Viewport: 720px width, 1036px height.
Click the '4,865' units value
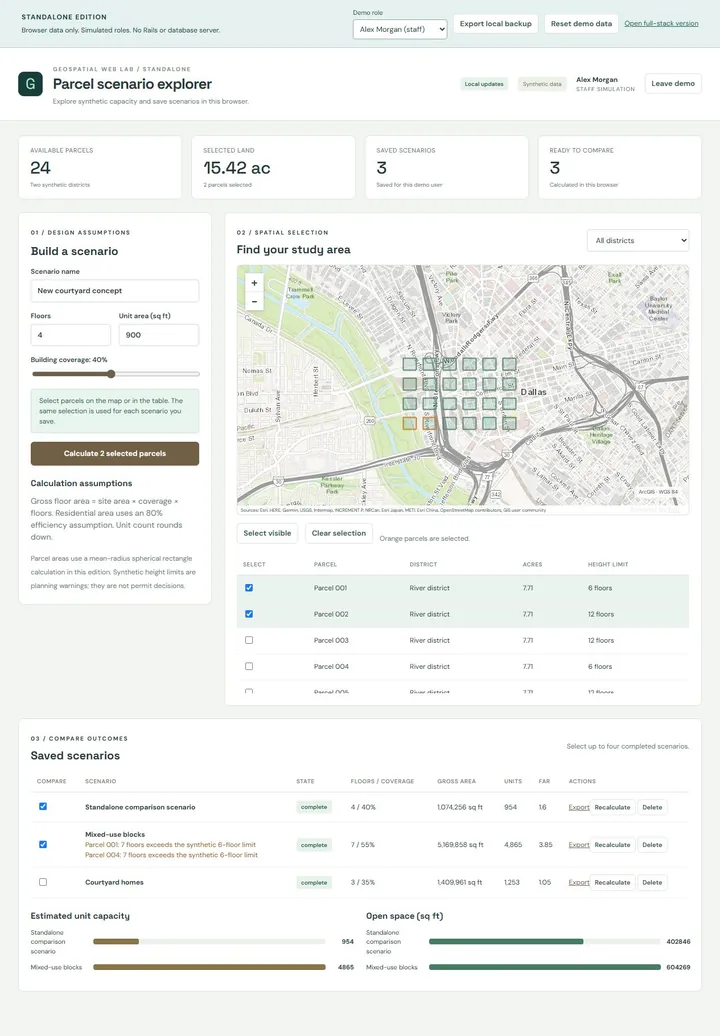[513, 845]
